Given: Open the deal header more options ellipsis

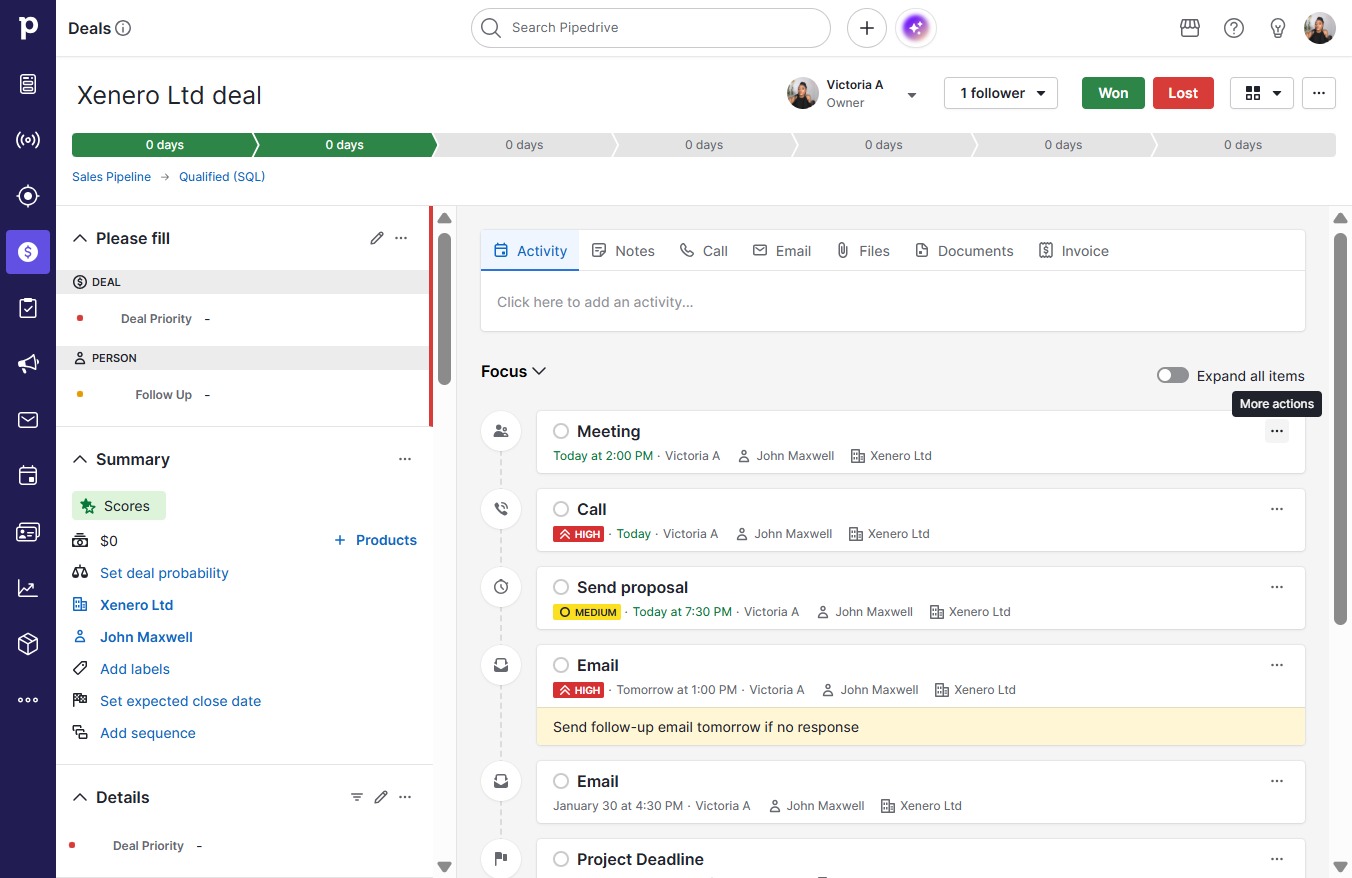Looking at the screenshot, I should point(1319,93).
